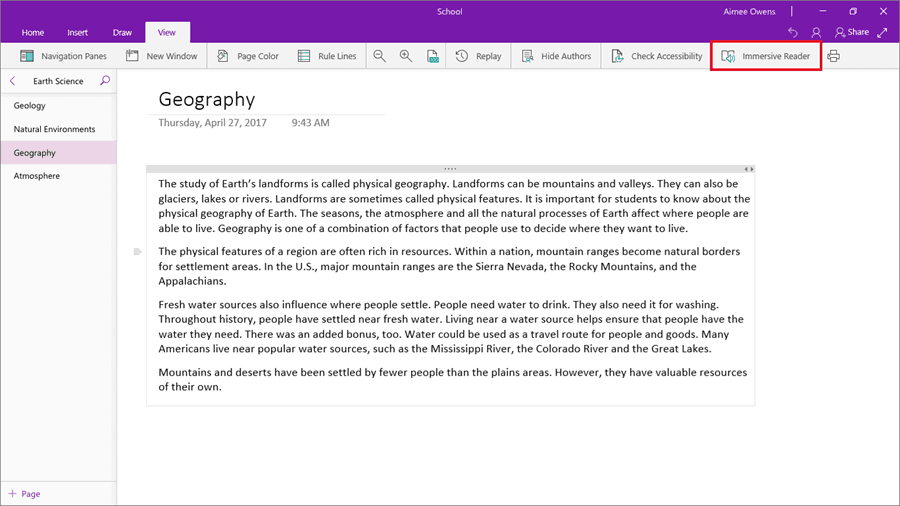Switch to the Home tab

point(33,33)
